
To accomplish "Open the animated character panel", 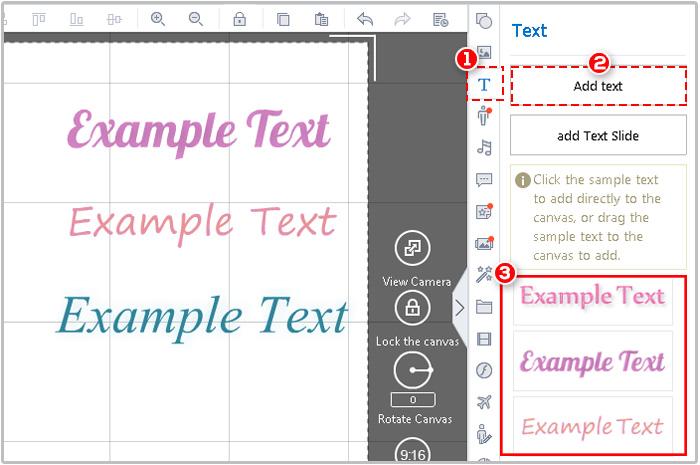I will 484,116.
